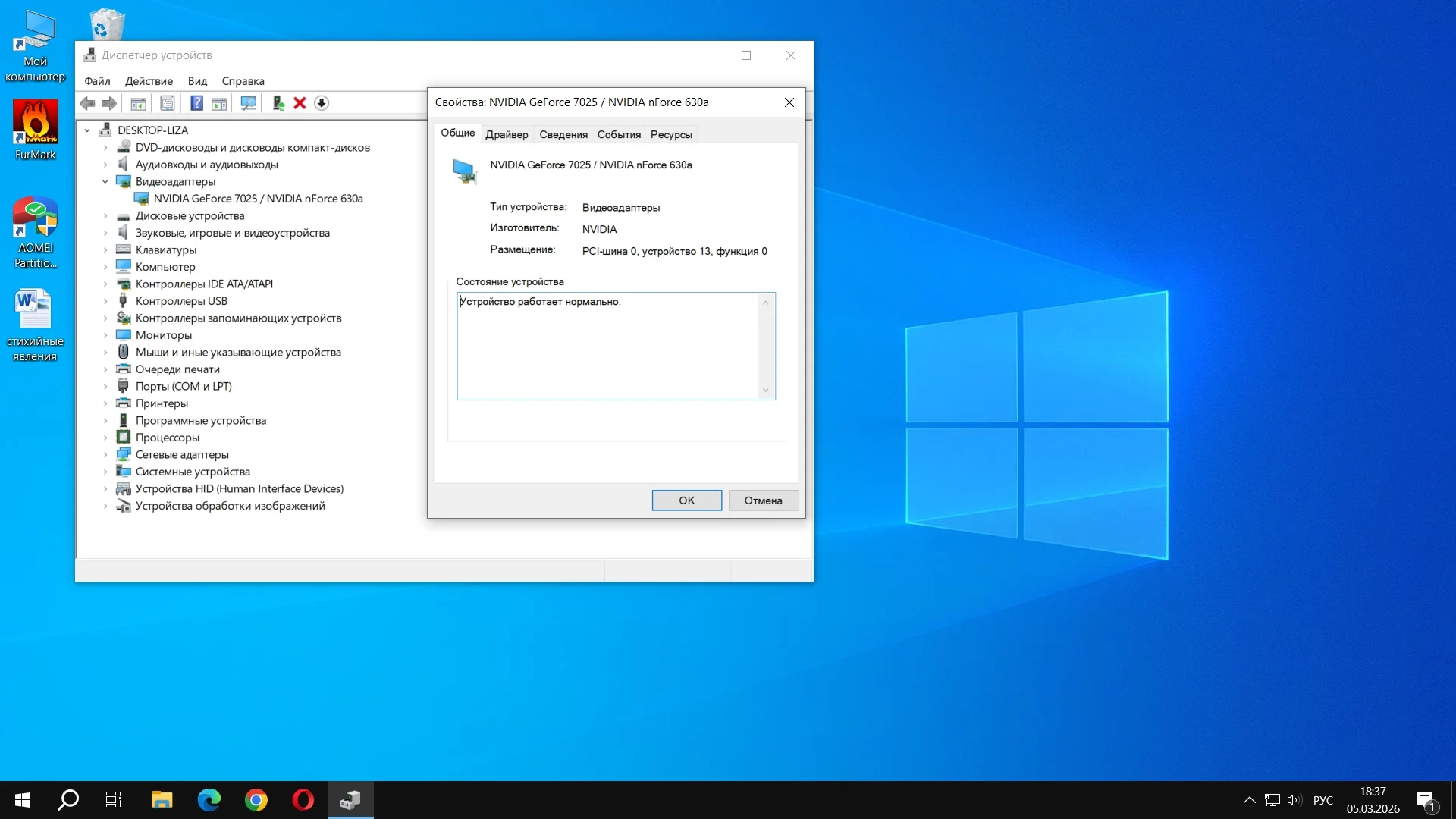The image size is (1456, 819).
Task: Click the blue Help question mark icon
Action: [x=196, y=103]
